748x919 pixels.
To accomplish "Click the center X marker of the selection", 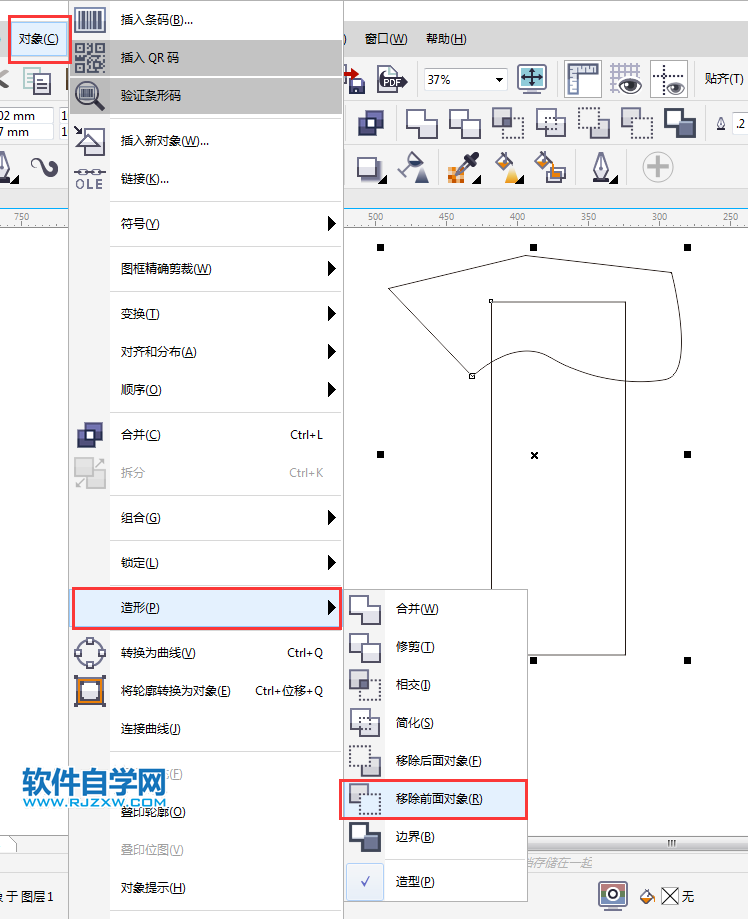I will click(x=534, y=455).
